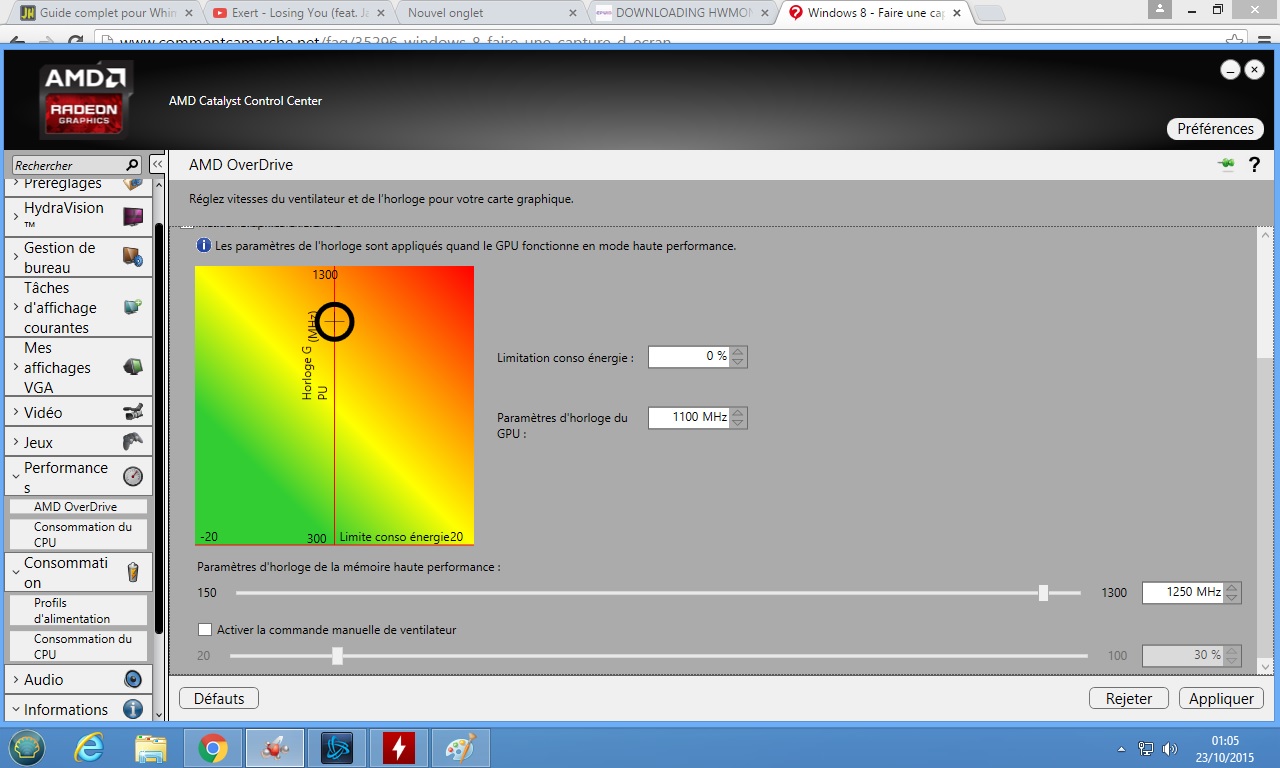The width and height of the screenshot is (1280, 768).
Task: Switch to Google Chrome on the taskbar
Action: [213, 747]
